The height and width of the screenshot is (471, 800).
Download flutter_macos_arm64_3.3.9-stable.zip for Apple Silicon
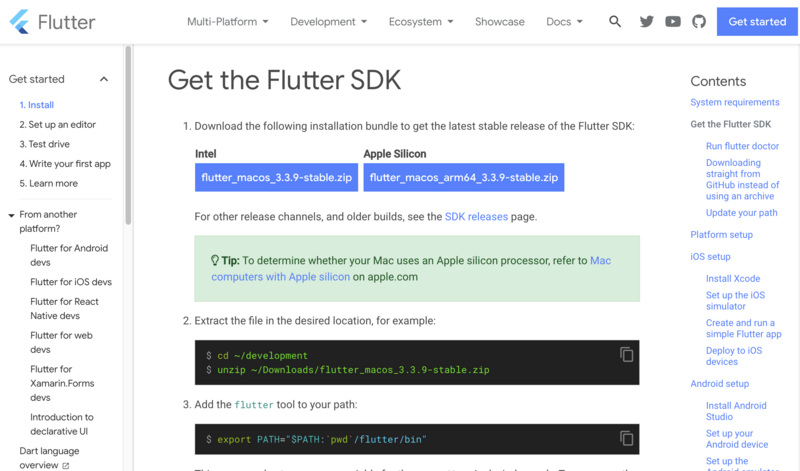click(x=464, y=177)
